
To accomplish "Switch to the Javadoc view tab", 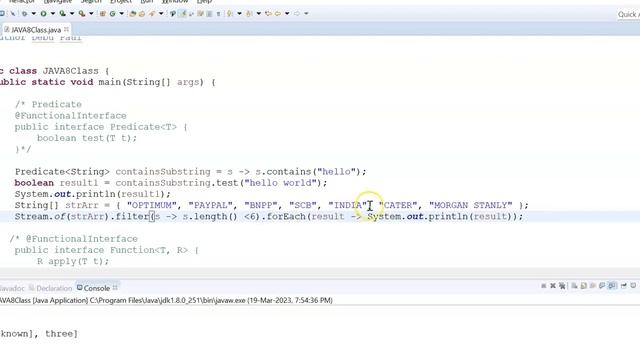I will point(12,288).
